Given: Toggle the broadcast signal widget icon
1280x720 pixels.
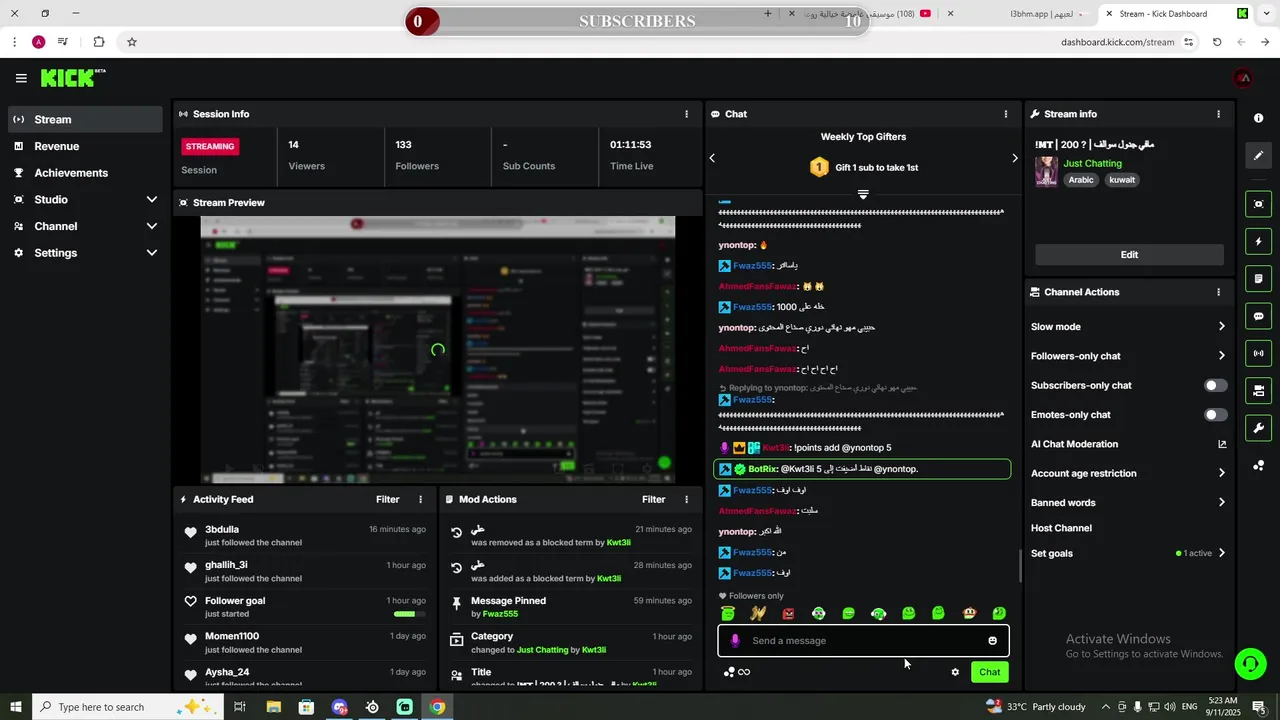Looking at the screenshot, I should 1258,353.
